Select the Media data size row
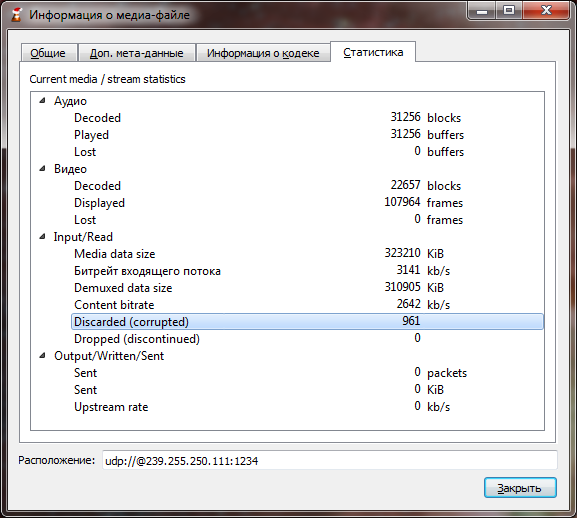This screenshot has width=577, height=518. click(307, 253)
